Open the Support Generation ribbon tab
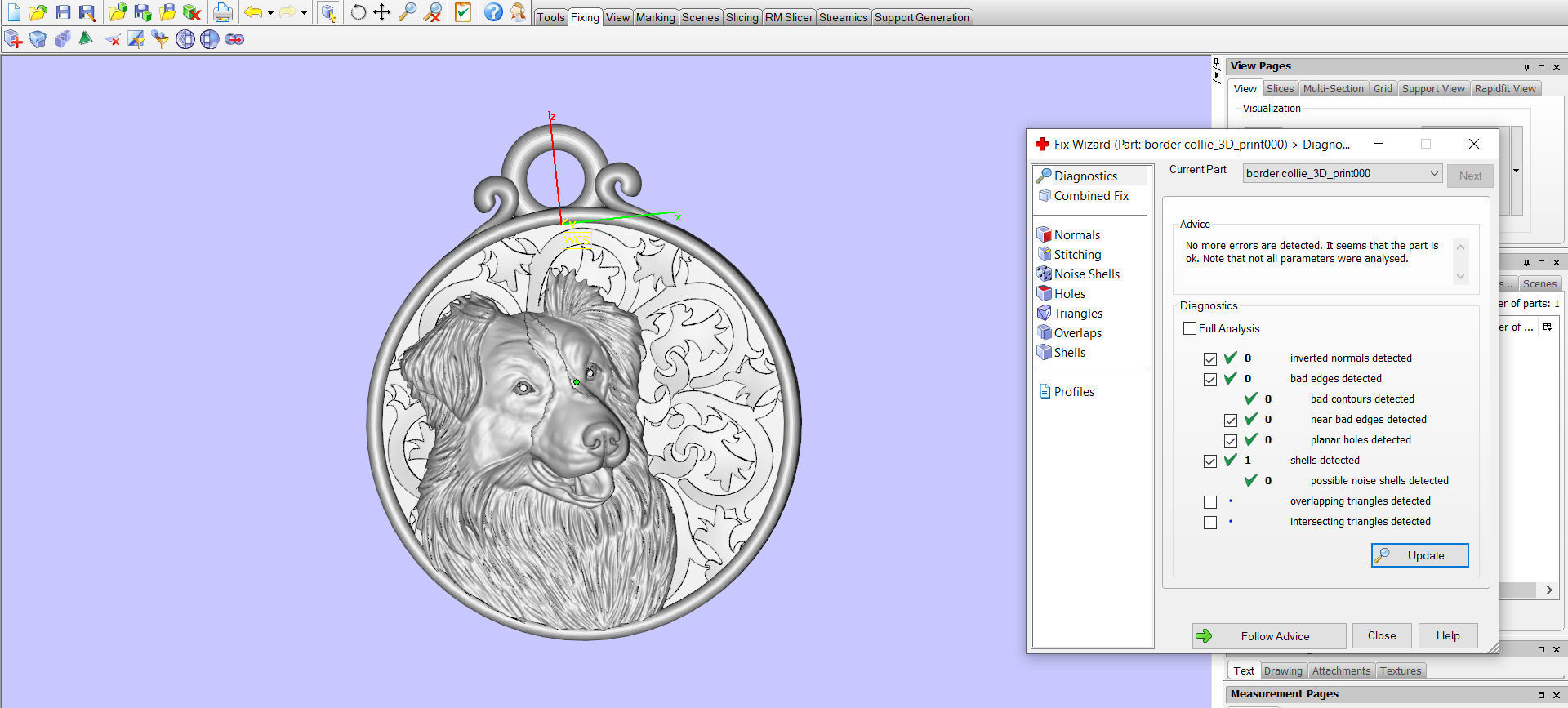 922,17
